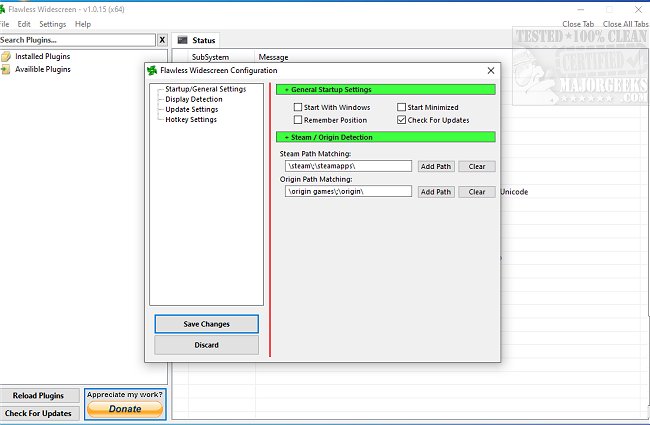
Task: Close the Flawless Widescreen Configuration dialog
Action: [x=491, y=70]
